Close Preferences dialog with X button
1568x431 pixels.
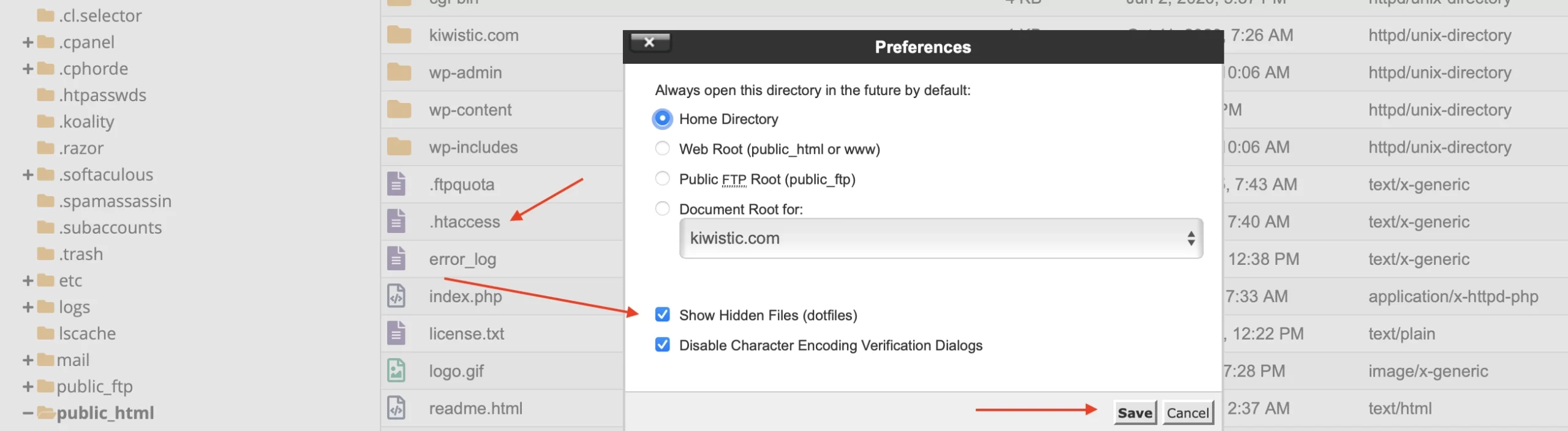click(x=650, y=42)
